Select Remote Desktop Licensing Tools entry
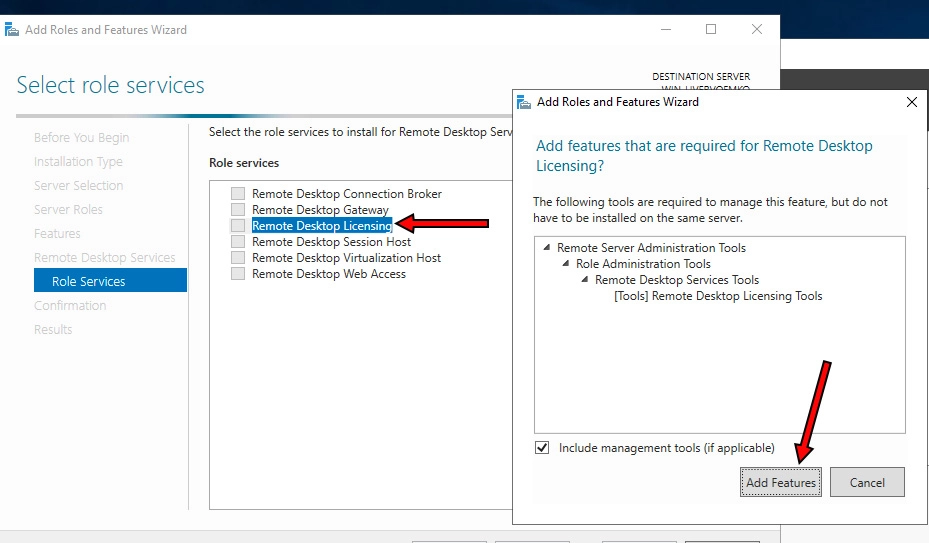The height and width of the screenshot is (543, 929). click(x=718, y=296)
